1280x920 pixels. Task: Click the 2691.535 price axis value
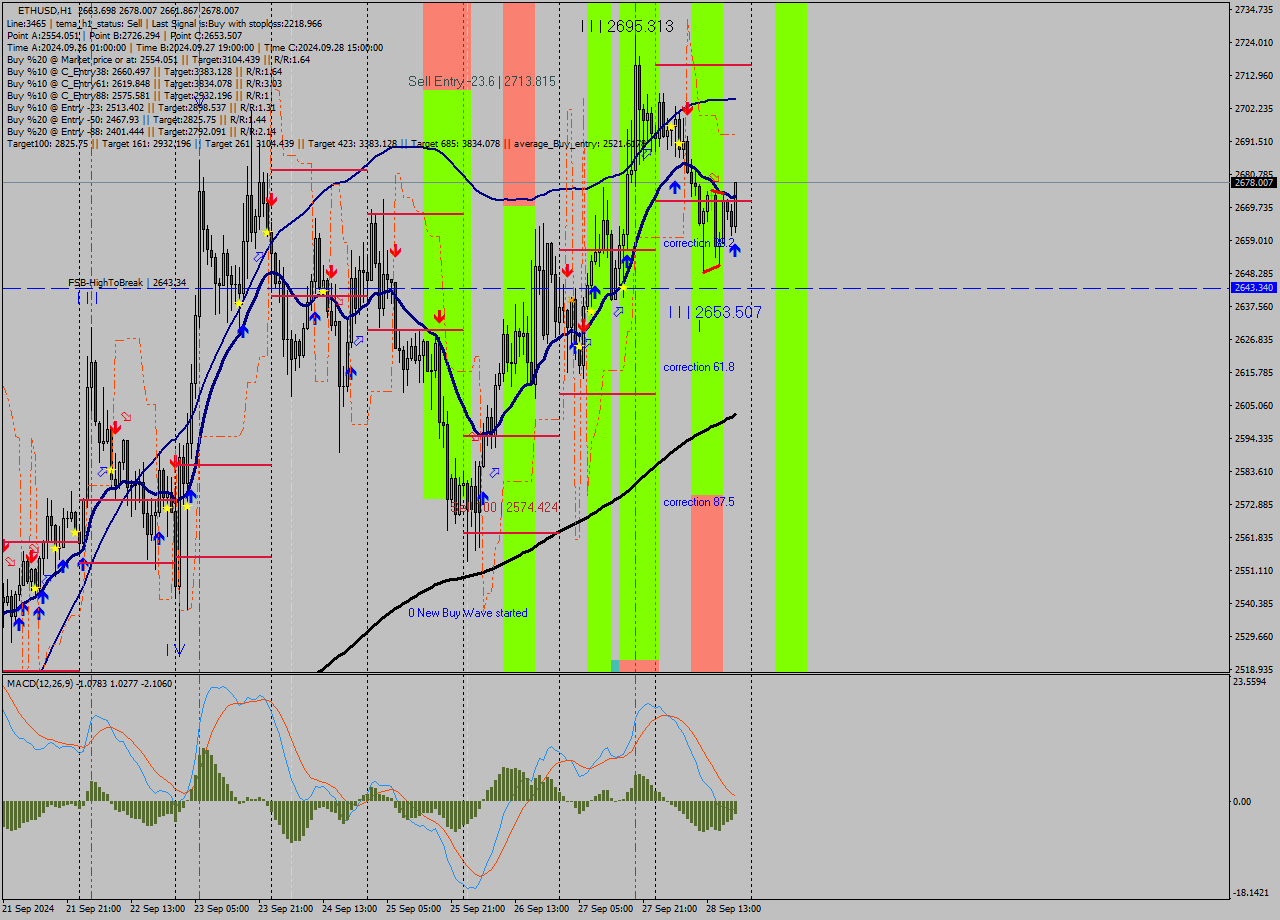1254,141
